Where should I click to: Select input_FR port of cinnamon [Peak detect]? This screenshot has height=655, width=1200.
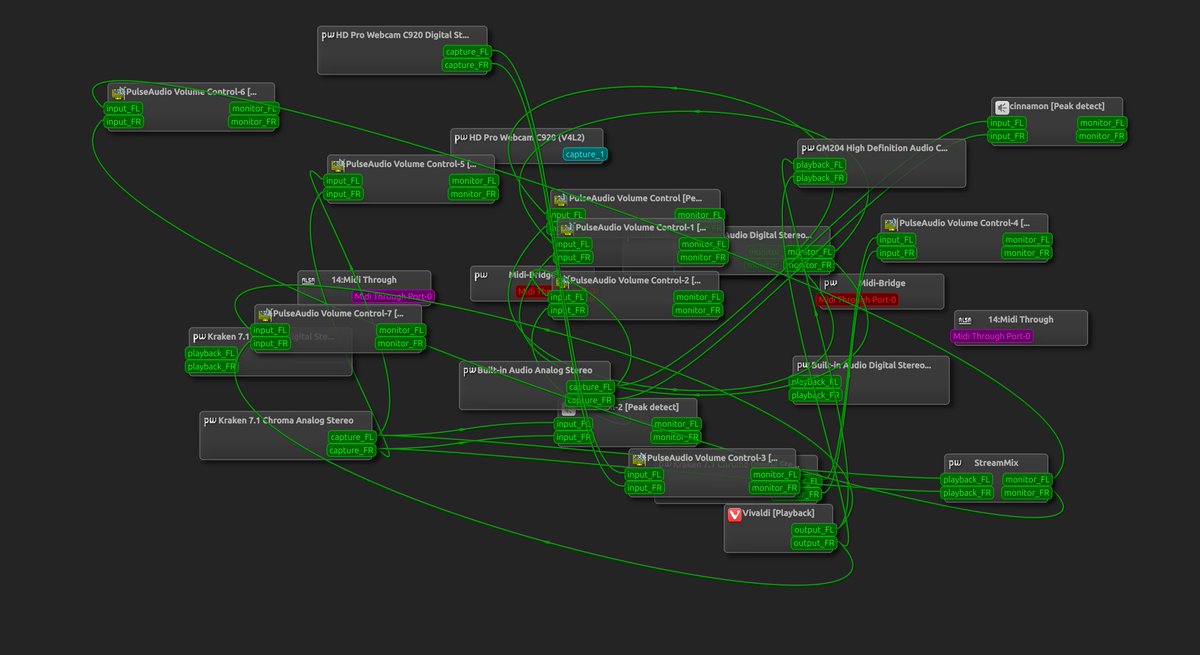(1008, 136)
